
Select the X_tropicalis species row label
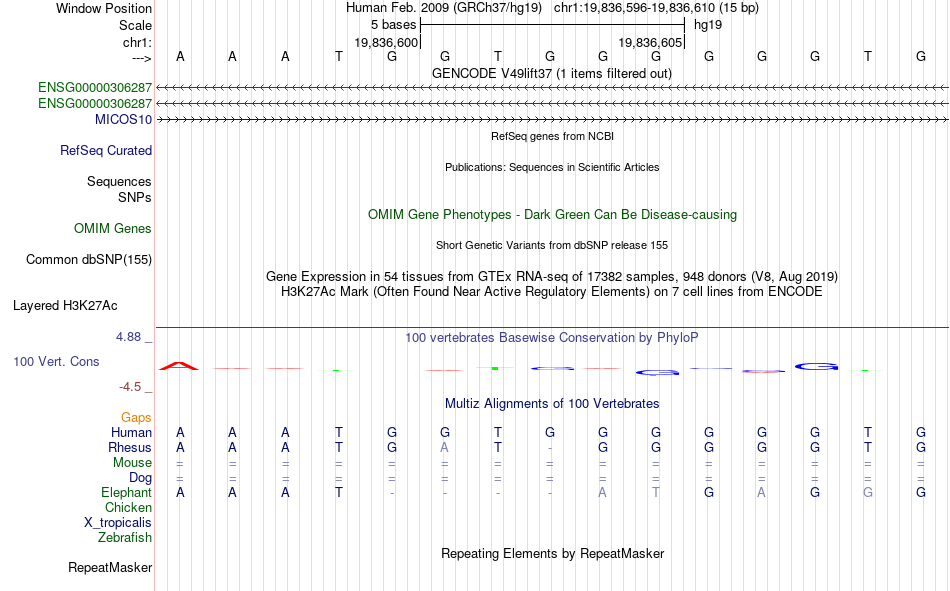[118, 523]
